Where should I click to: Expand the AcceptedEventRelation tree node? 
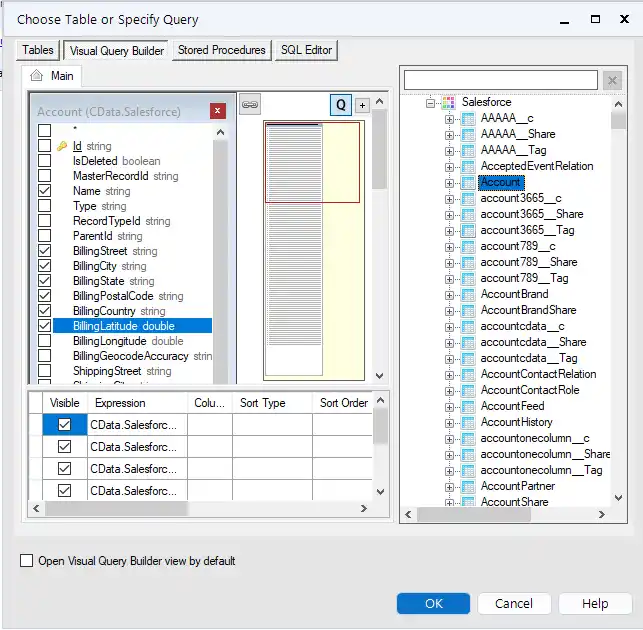[449, 166]
